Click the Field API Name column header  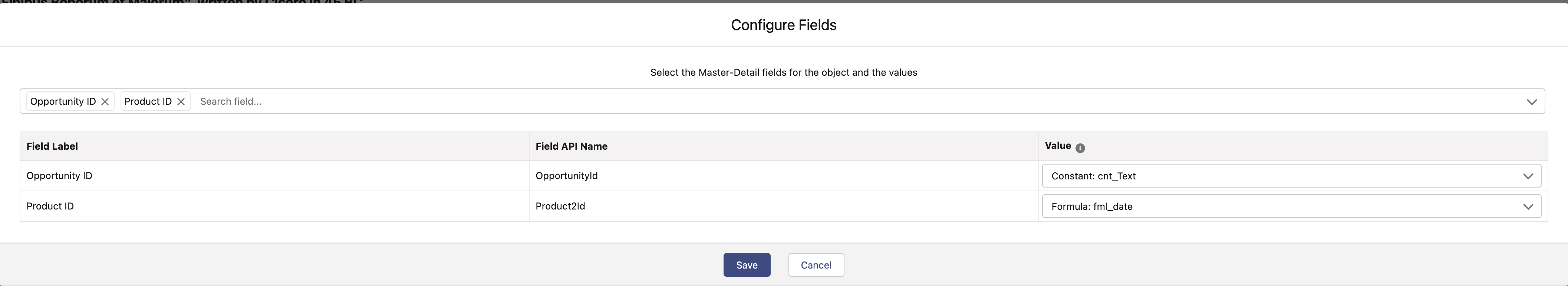point(571,146)
